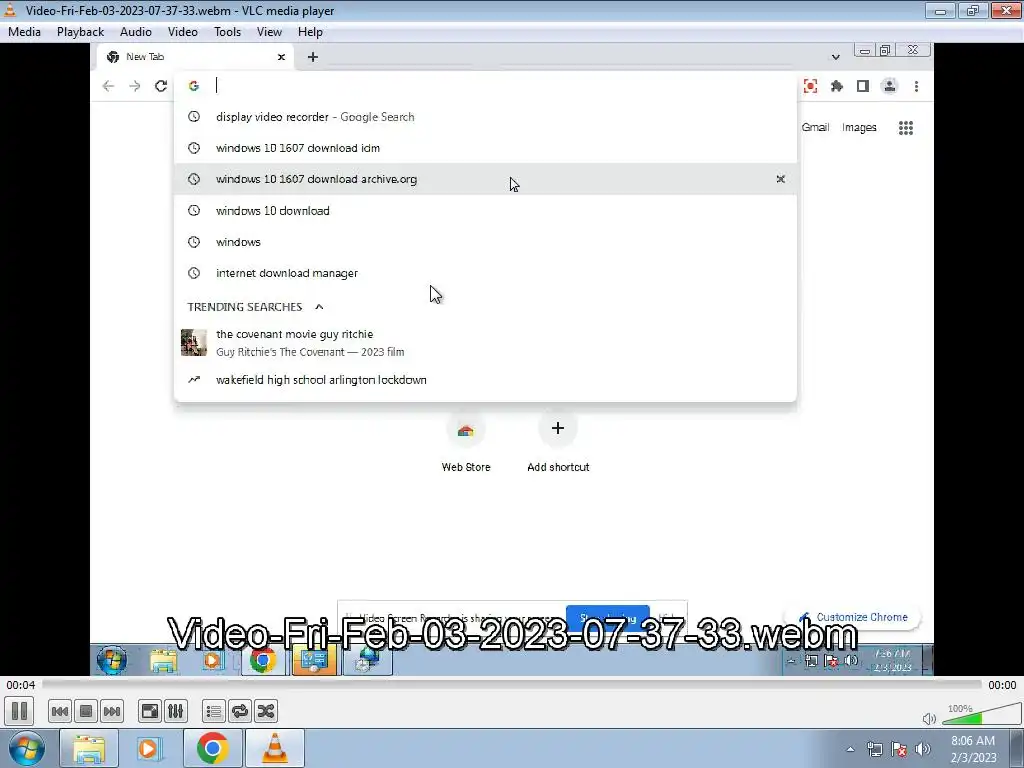This screenshot has height=768, width=1024.
Task: Open network status tray icon
Action: (874, 749)
